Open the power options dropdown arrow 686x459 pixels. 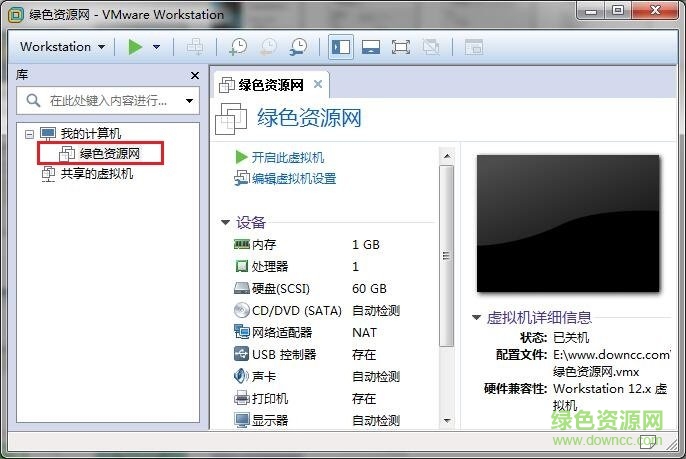click(x=157, y=47)
